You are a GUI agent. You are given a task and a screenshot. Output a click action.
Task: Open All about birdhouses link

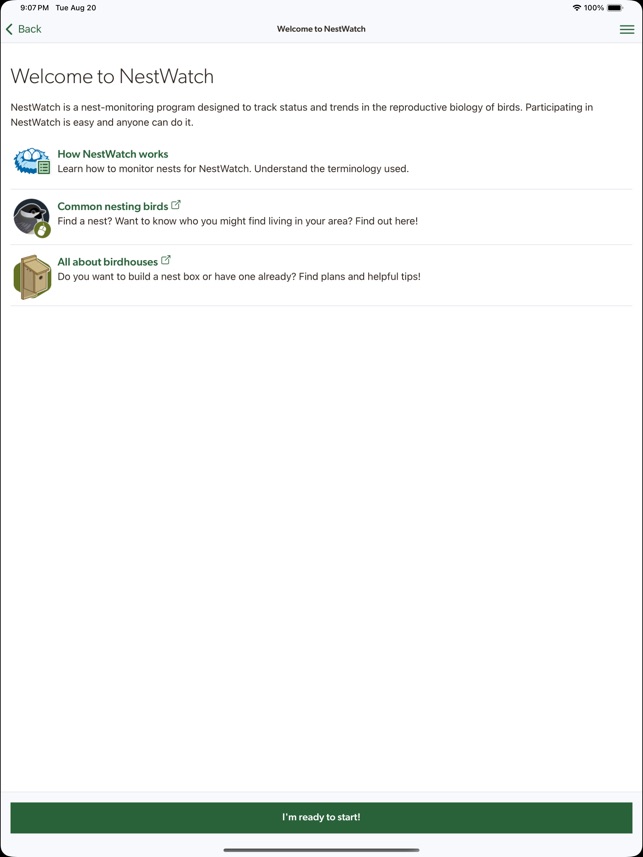pos(108,262)
